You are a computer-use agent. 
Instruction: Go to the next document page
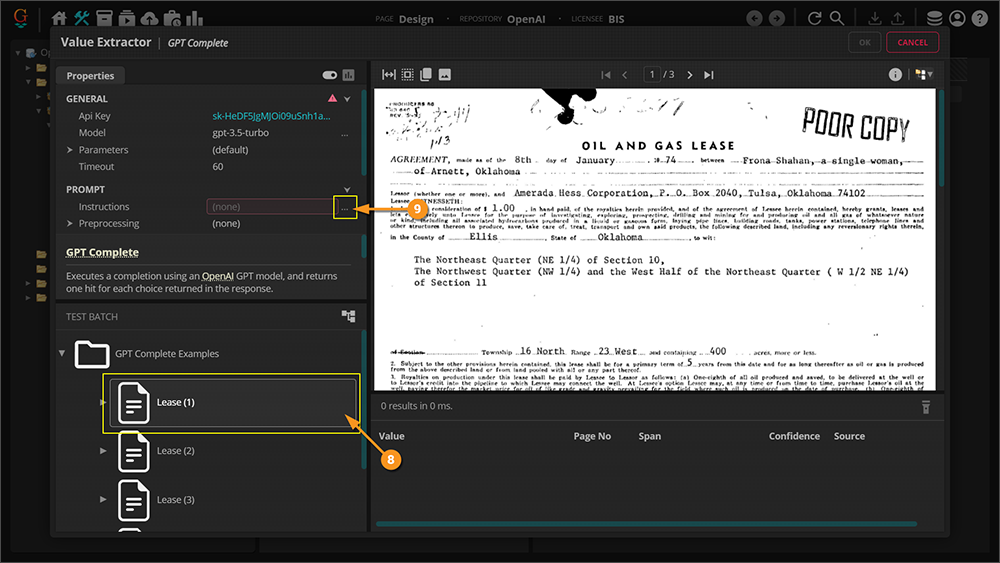click(690, 75)
